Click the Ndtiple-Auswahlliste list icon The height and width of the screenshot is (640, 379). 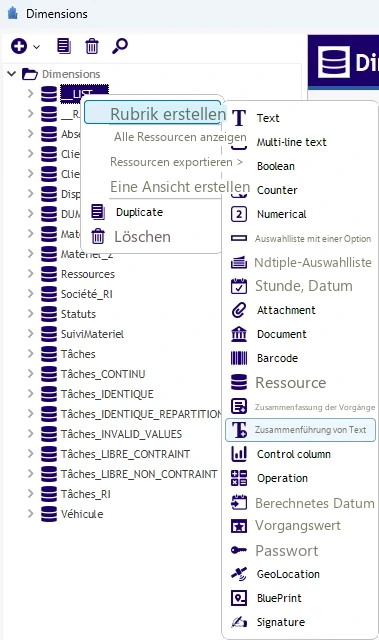click(239, 262)
